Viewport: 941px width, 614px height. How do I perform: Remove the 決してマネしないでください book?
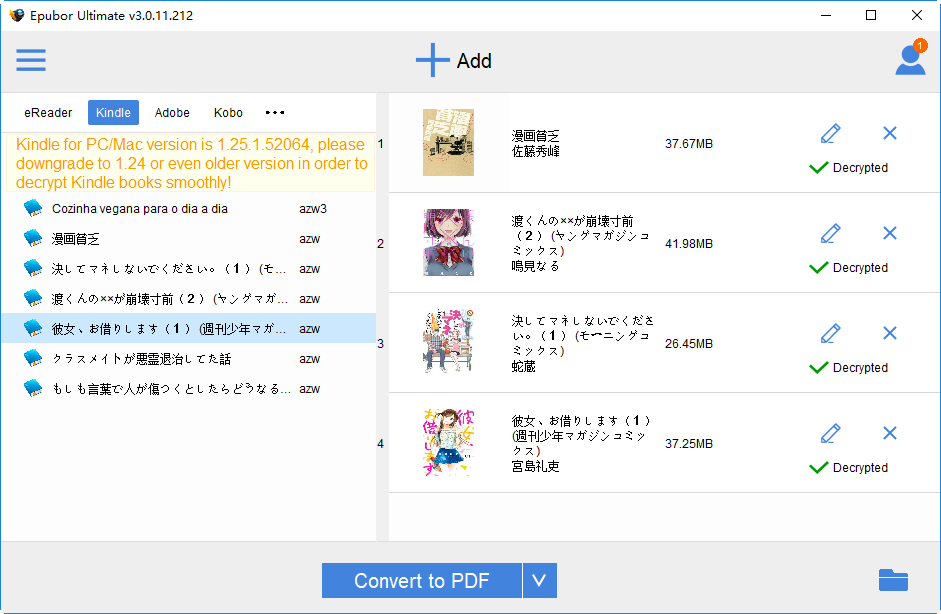tap(889, 333)
